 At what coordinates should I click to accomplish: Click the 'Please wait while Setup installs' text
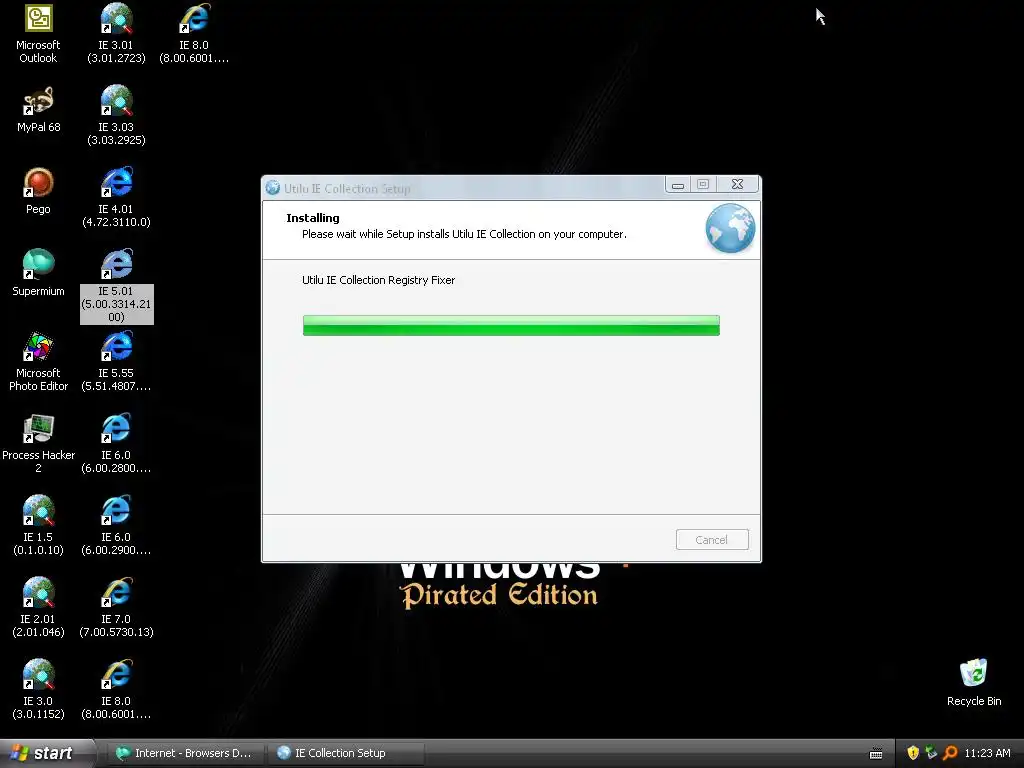[464, 234]
